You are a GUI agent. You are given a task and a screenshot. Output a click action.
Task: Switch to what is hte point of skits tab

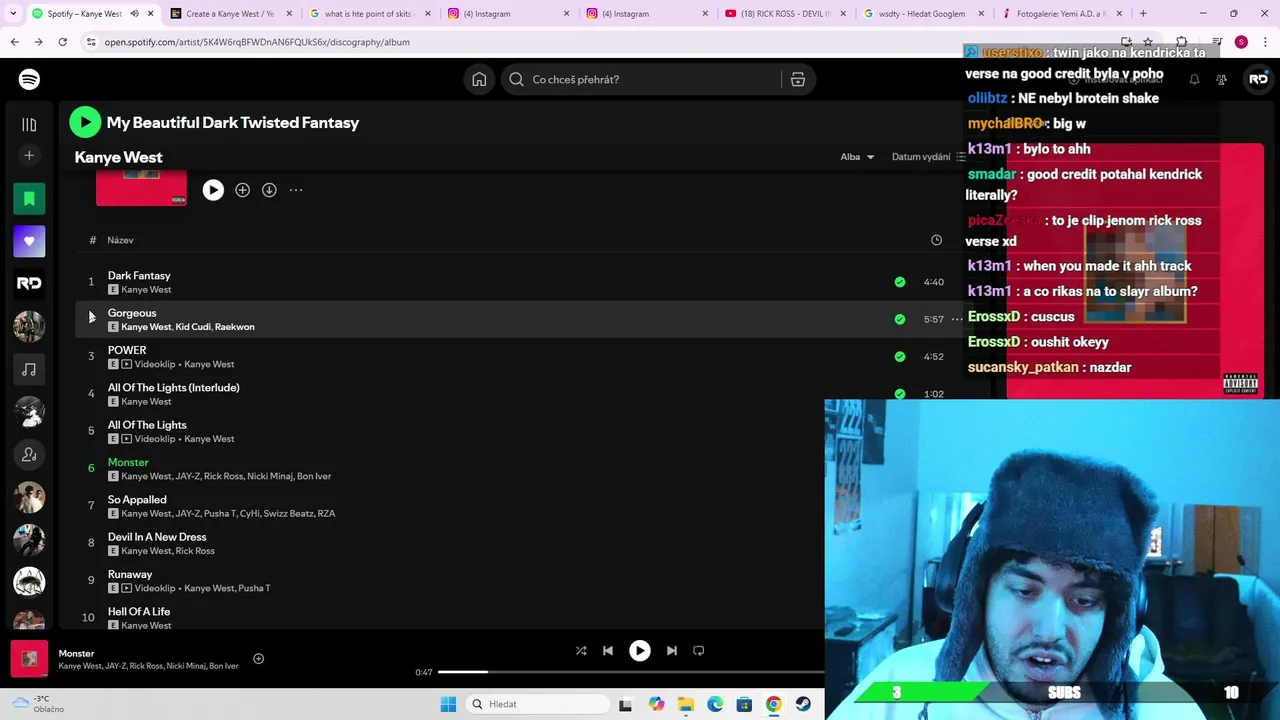pos(369,14)
